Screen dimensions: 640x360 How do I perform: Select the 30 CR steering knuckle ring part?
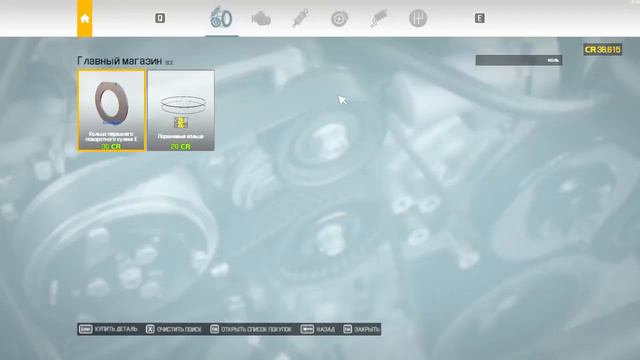tap(111, 110)
